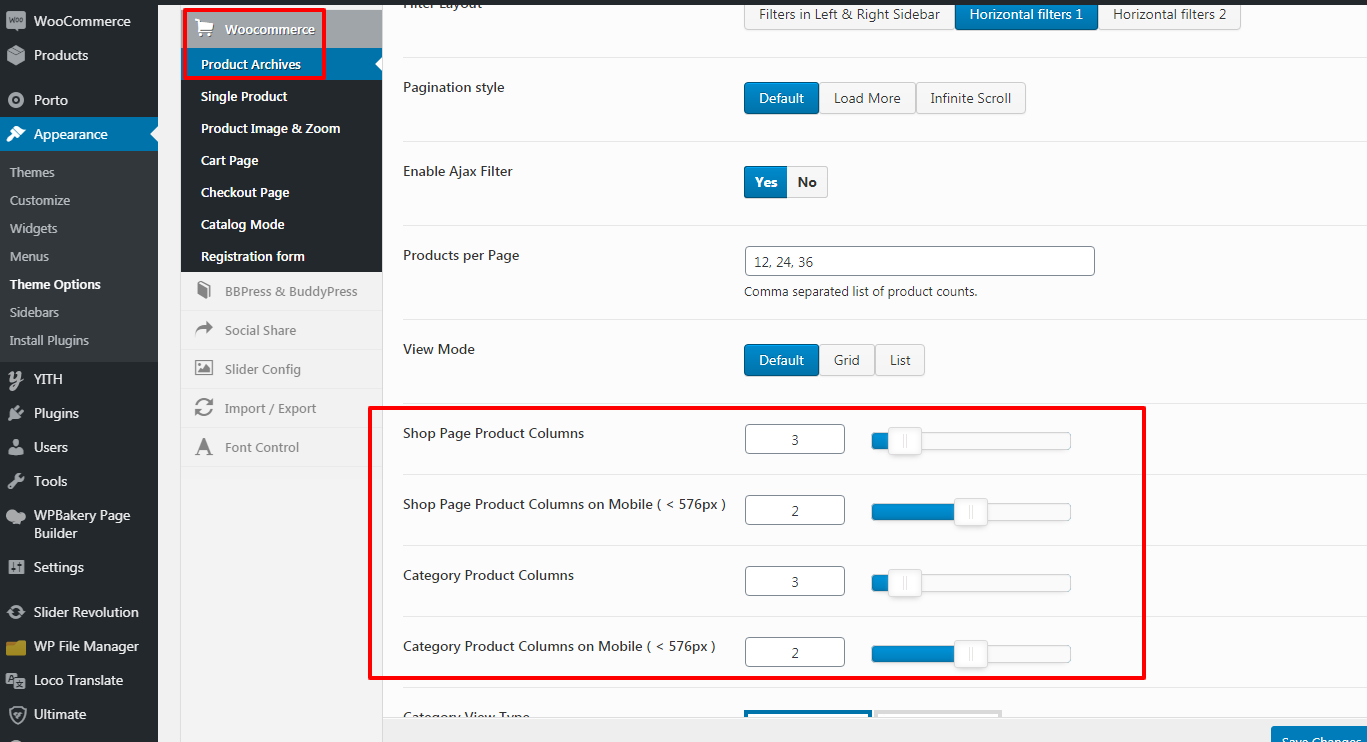Image resolution: width=1367 pixels, height=742 pixels.
Task: Click the shopping cart icon beside Woocommerce
Action: (x=205, y=29)
